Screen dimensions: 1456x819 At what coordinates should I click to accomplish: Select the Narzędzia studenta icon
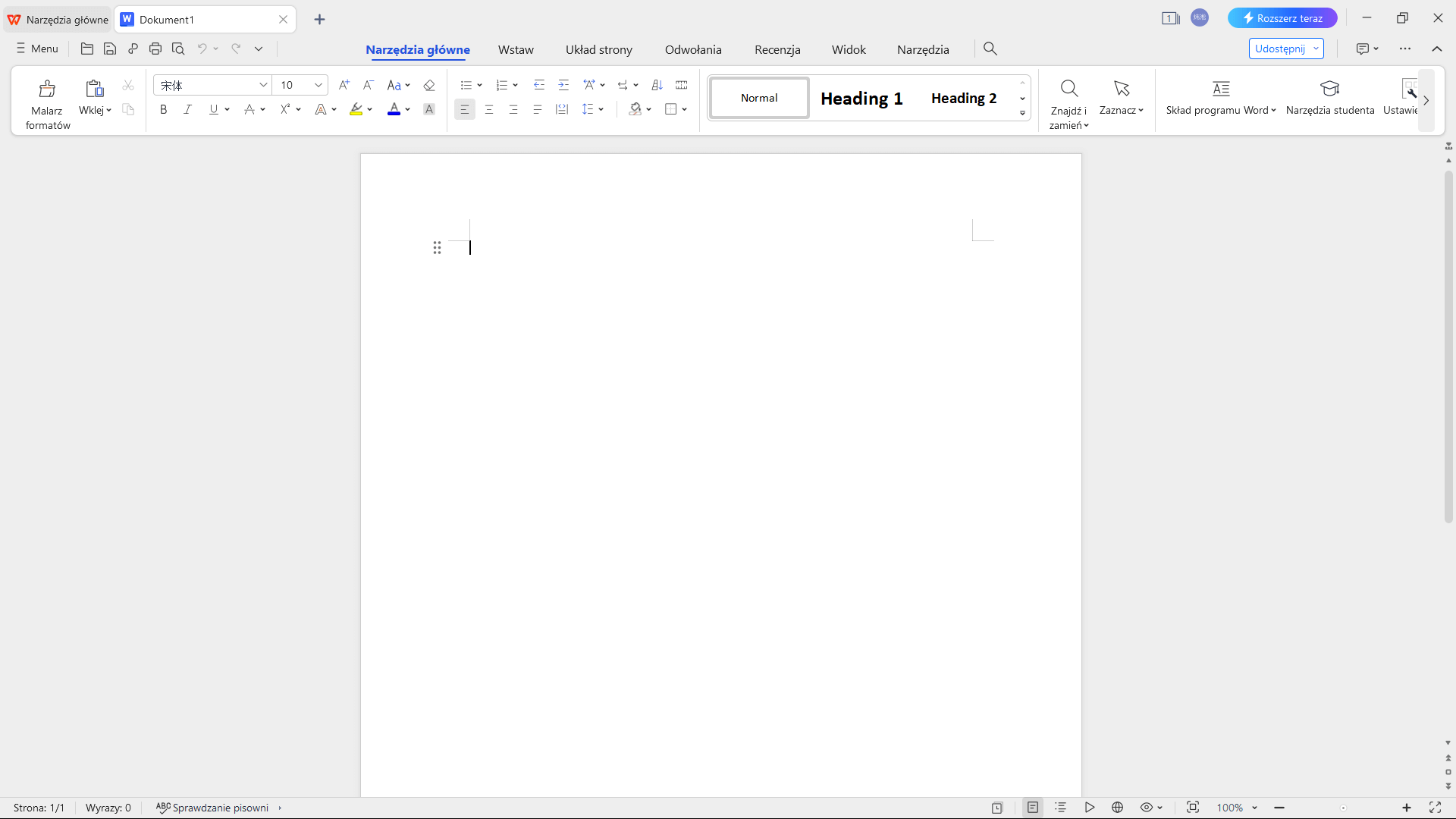tap(1331, 89)
